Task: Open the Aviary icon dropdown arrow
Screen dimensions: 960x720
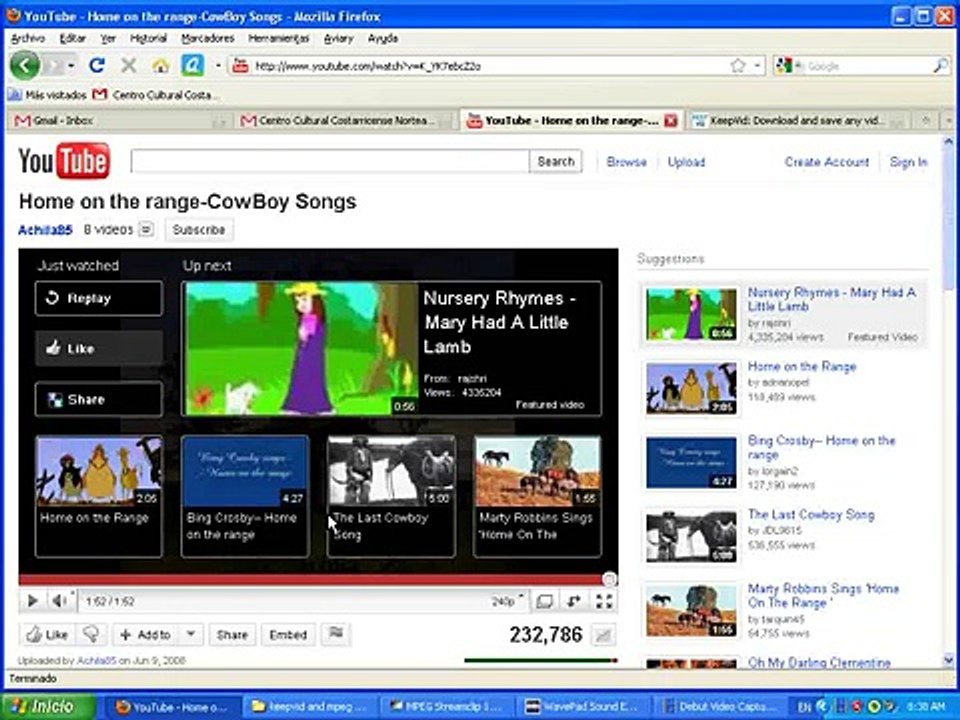Action: [x=218, y=66]
